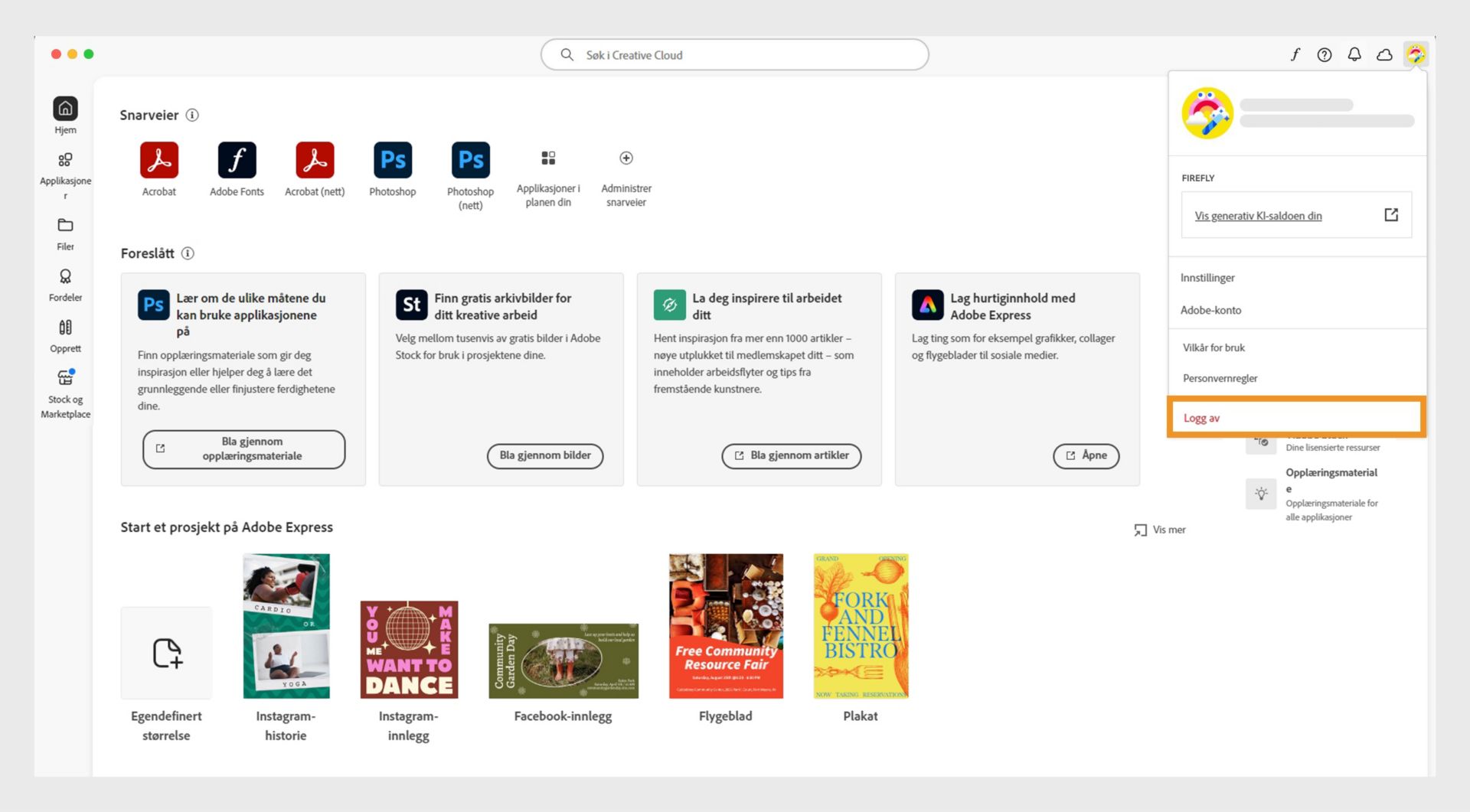Click the notifications bell icon
Screen dimensions: 1470x812
point(1354,54)
